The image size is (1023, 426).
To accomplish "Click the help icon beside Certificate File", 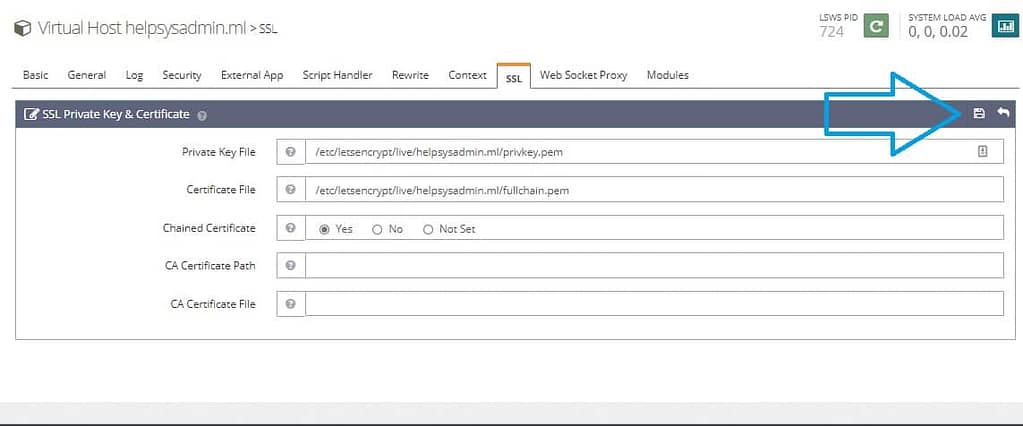I will pyautogui.click(x=291, y=190).
